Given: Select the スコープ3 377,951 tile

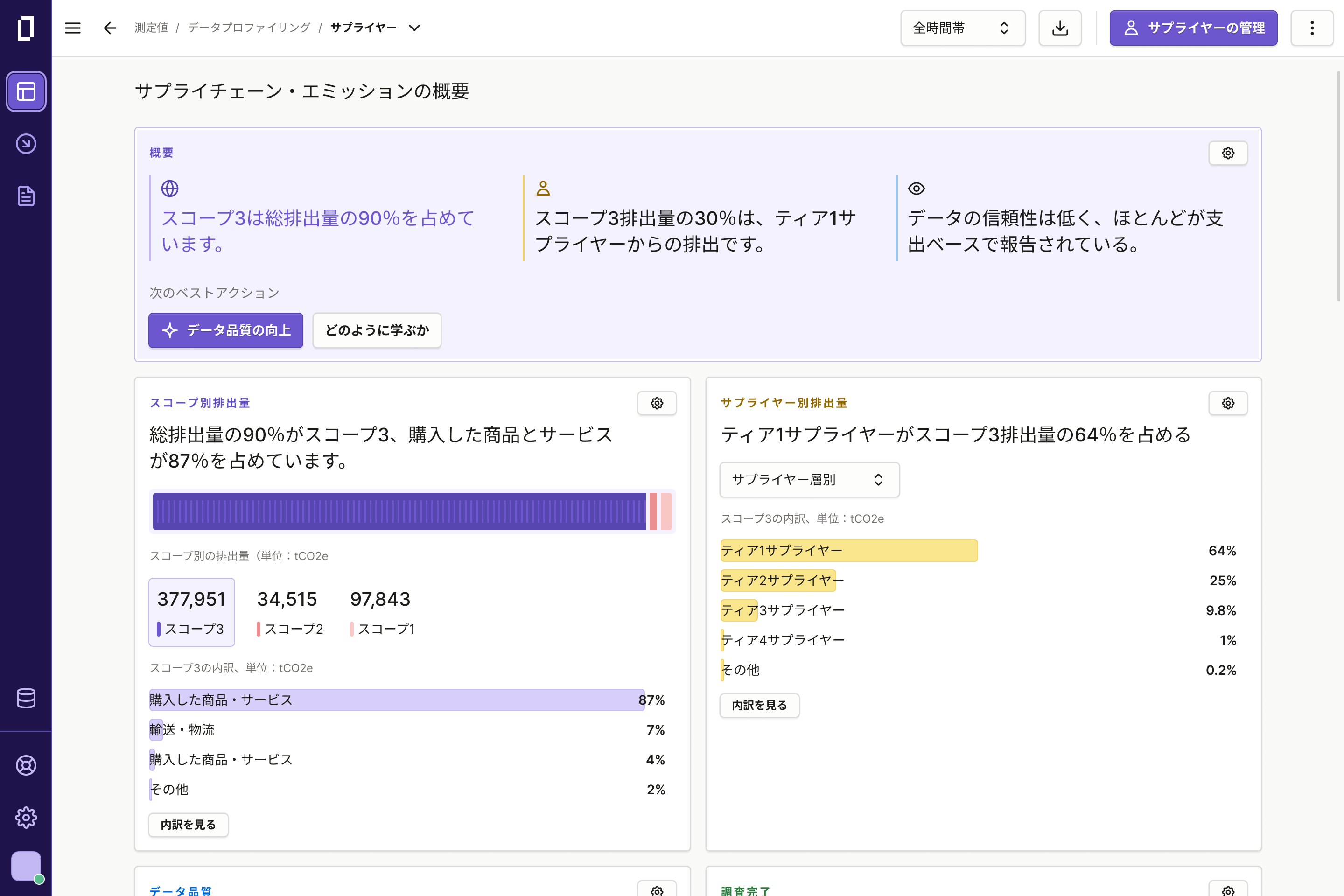Looking at the screenshot, I should click(x=192, y=612).
